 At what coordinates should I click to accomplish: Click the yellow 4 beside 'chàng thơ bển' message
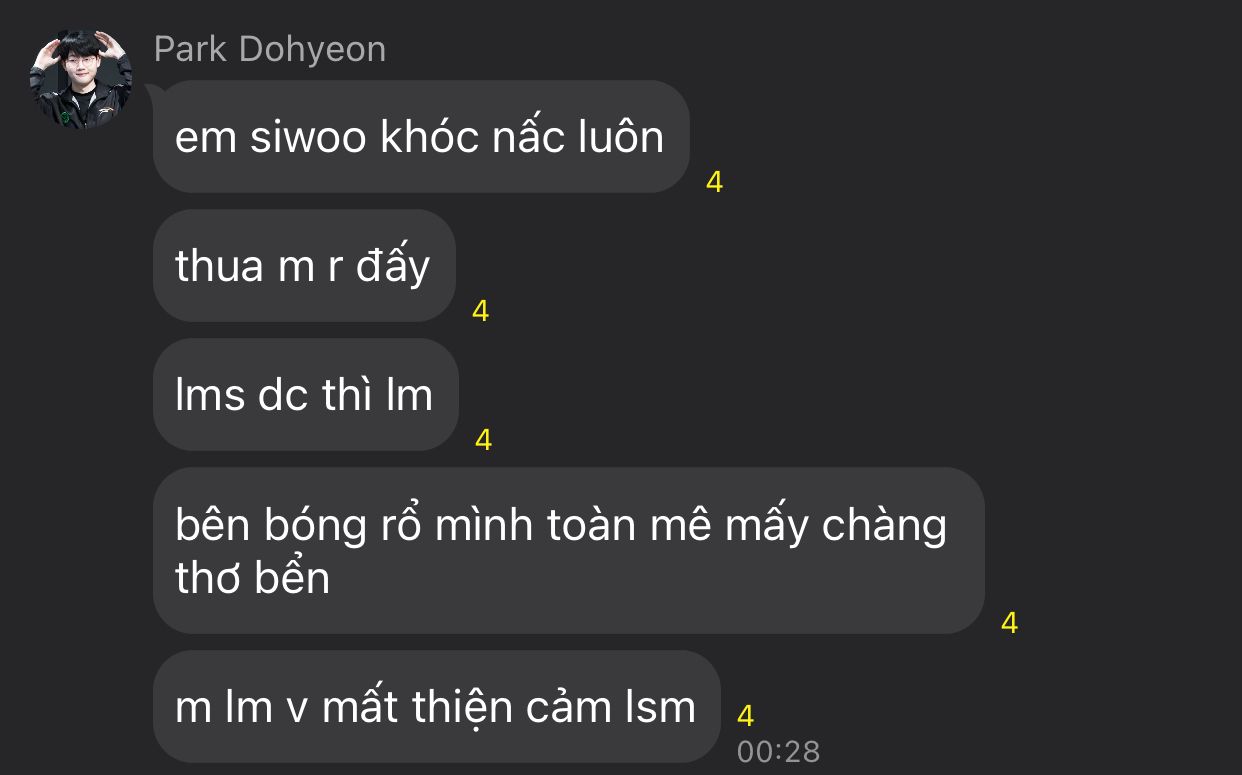(x=1009, y=623)
